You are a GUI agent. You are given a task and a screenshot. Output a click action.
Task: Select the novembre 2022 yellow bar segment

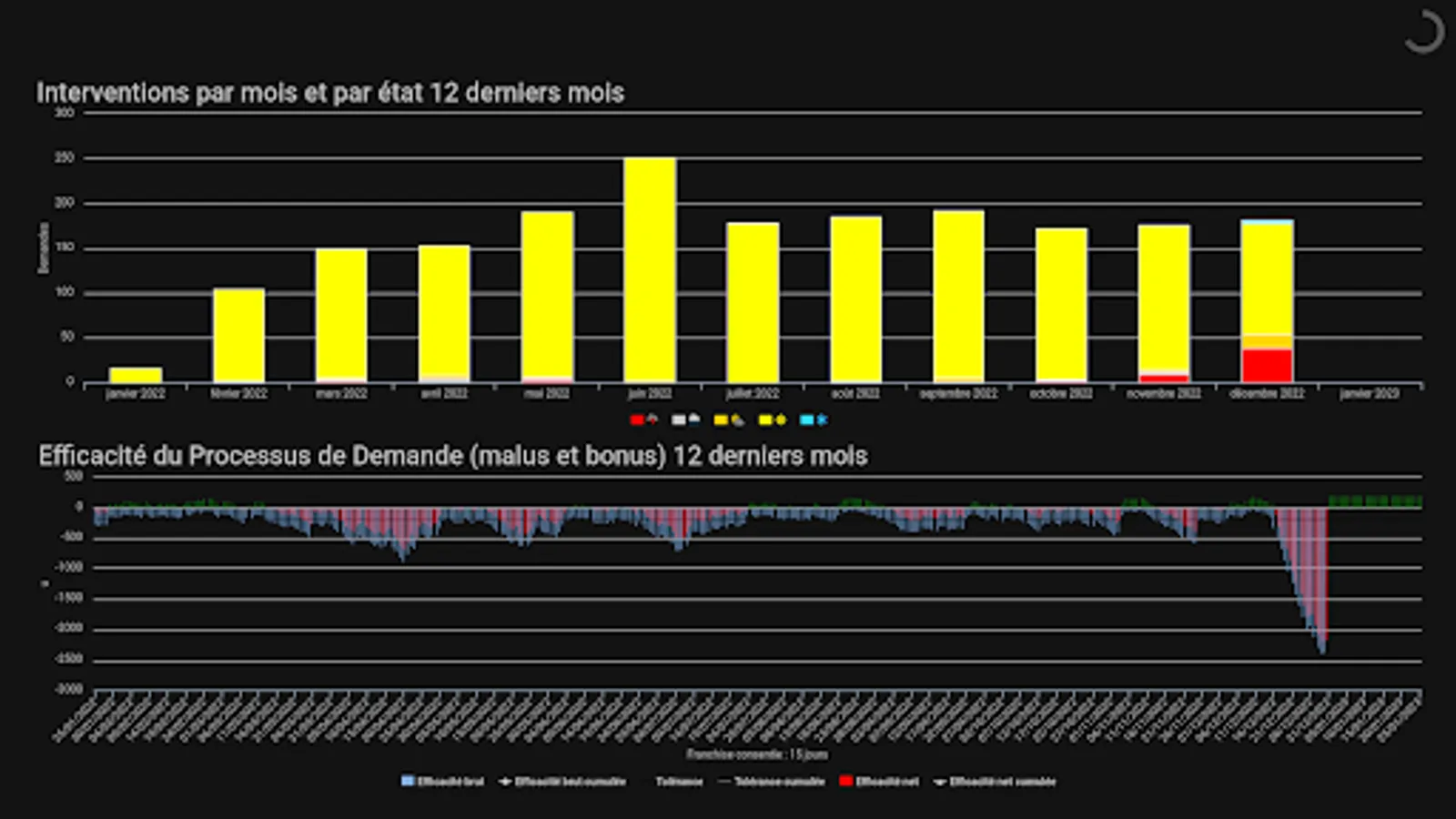click(x=1164, y=298)
